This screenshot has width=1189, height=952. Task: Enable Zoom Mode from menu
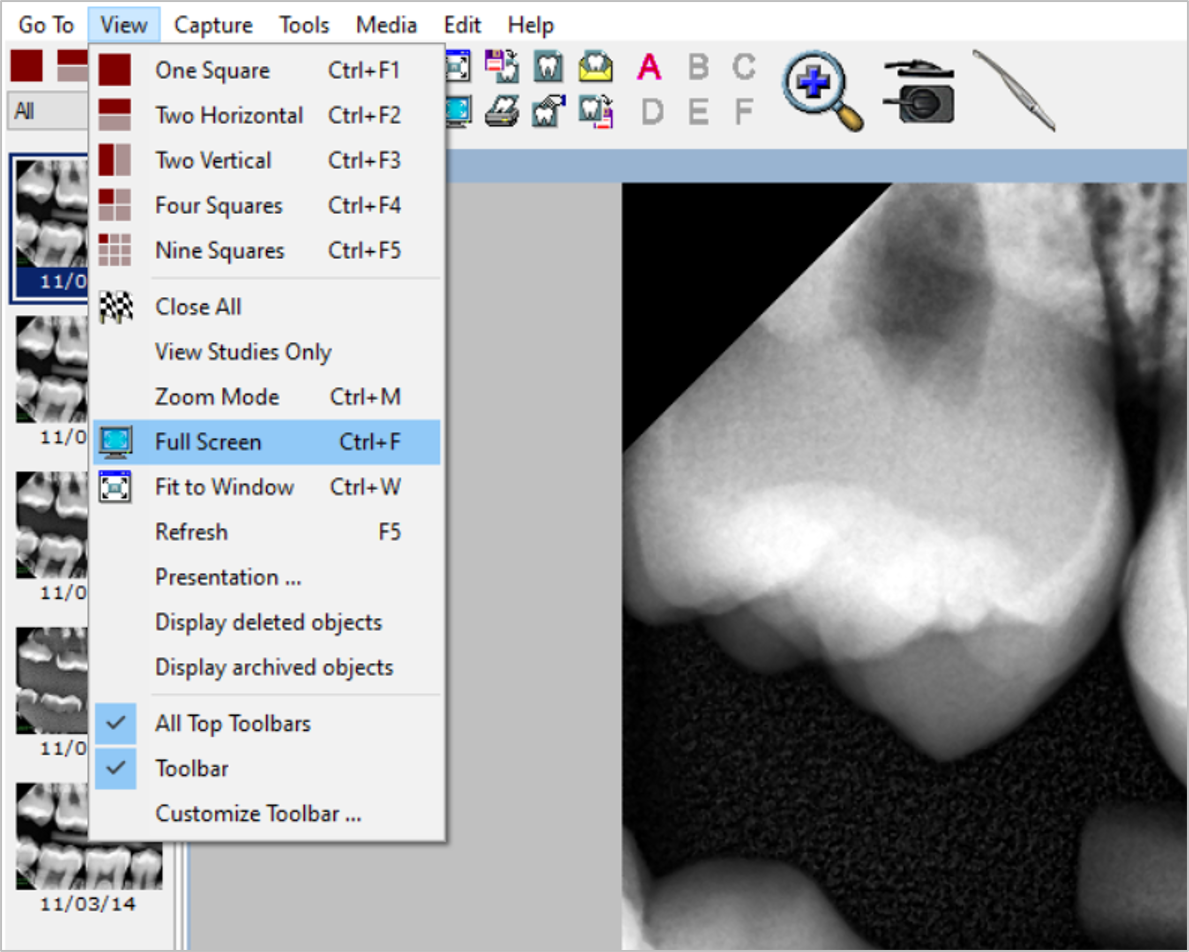pyautogui.click(x=267, y=397)
